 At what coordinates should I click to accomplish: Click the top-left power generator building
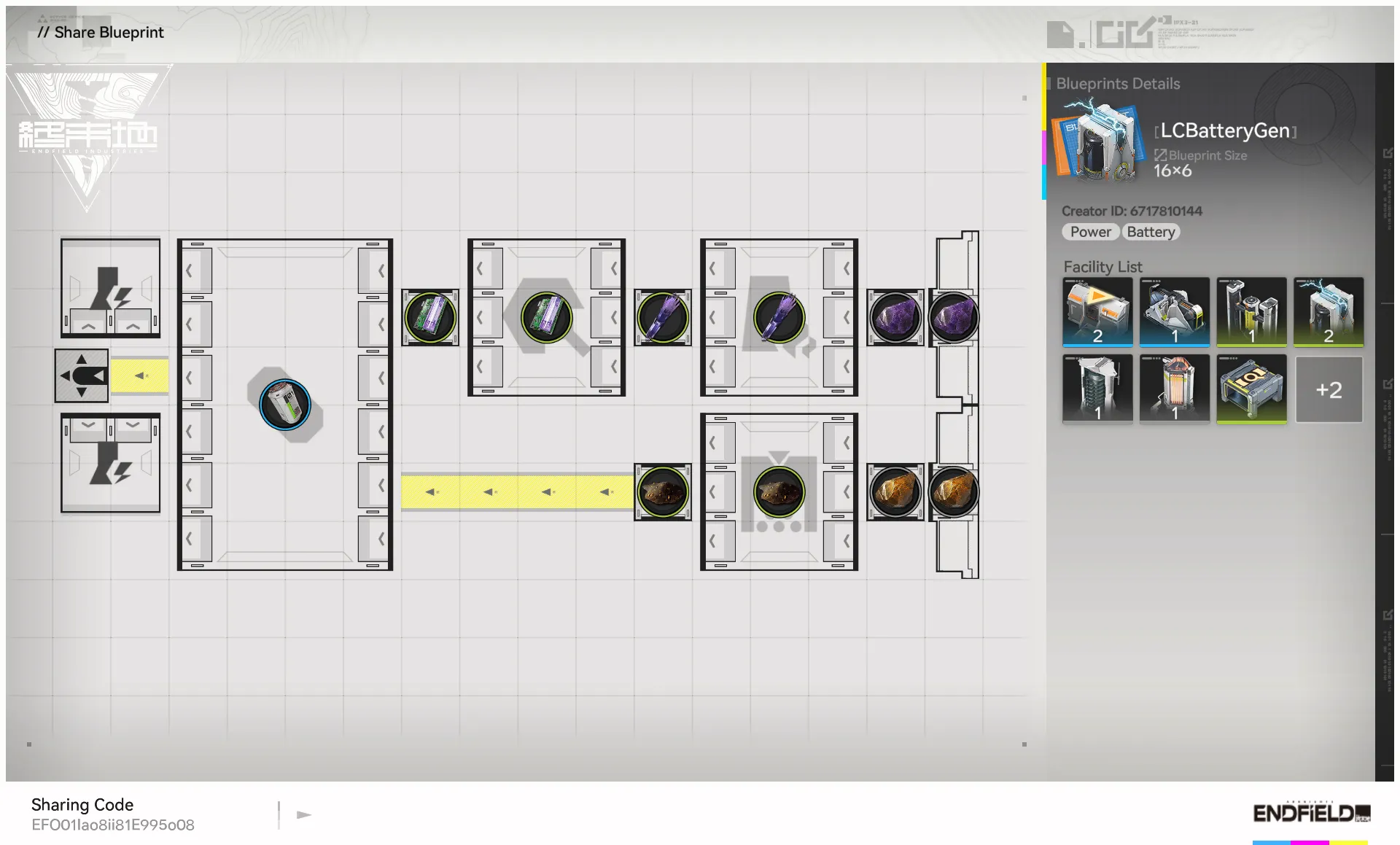110,287
